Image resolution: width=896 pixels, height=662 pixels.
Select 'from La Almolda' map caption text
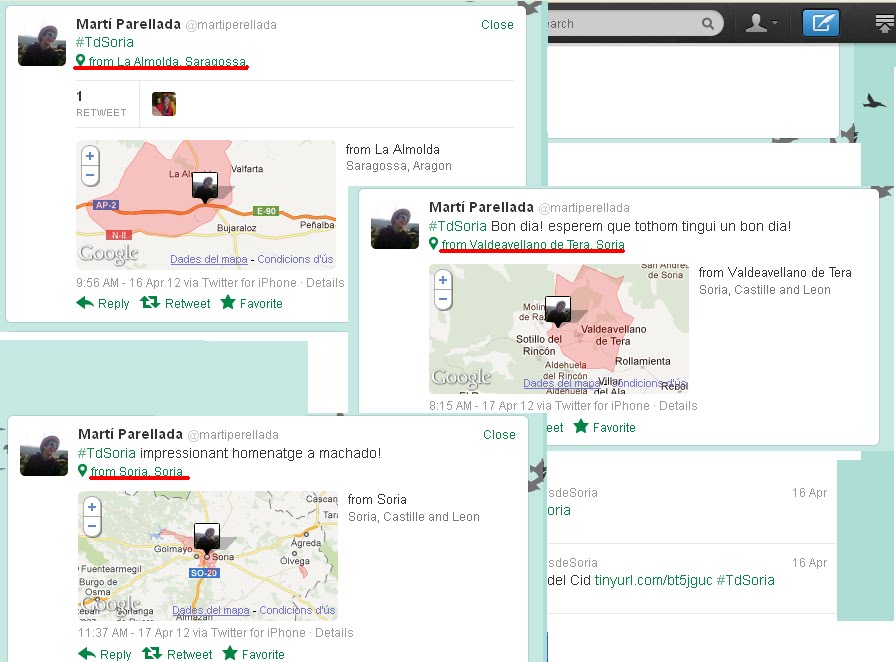(x=393, y=149)
